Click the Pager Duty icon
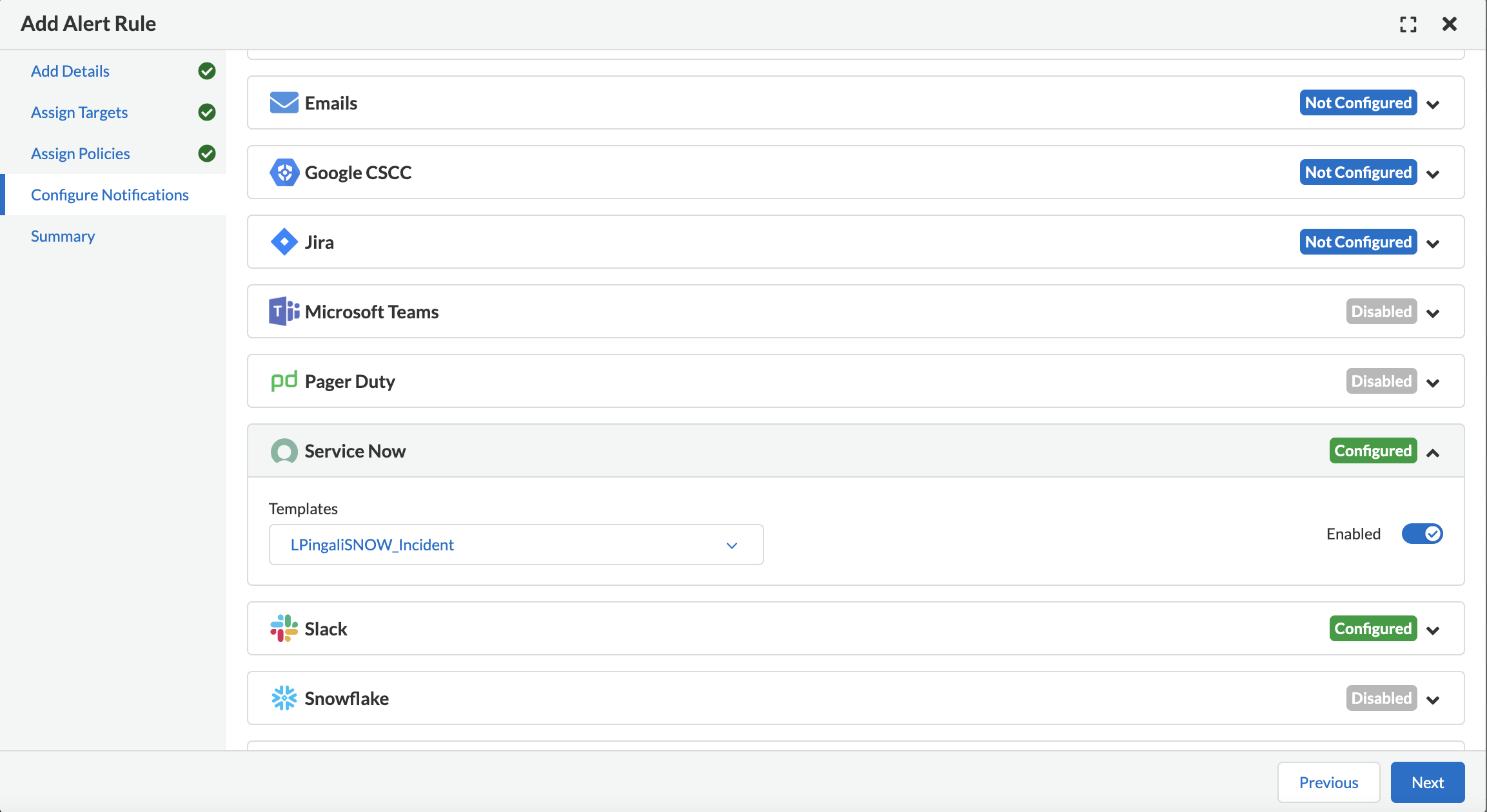 pos(283,380)
